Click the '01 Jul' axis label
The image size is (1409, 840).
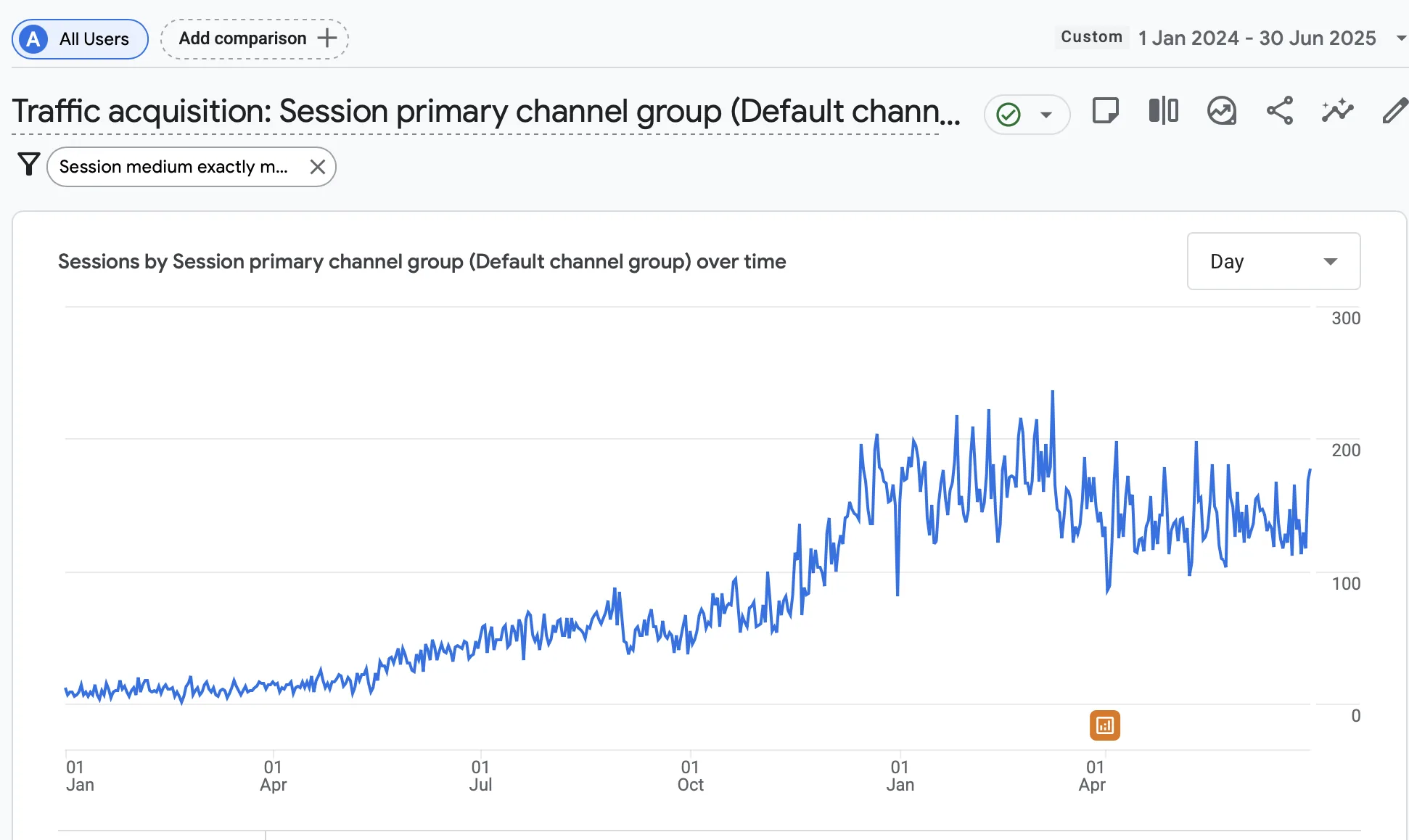(x=480, y=776)
